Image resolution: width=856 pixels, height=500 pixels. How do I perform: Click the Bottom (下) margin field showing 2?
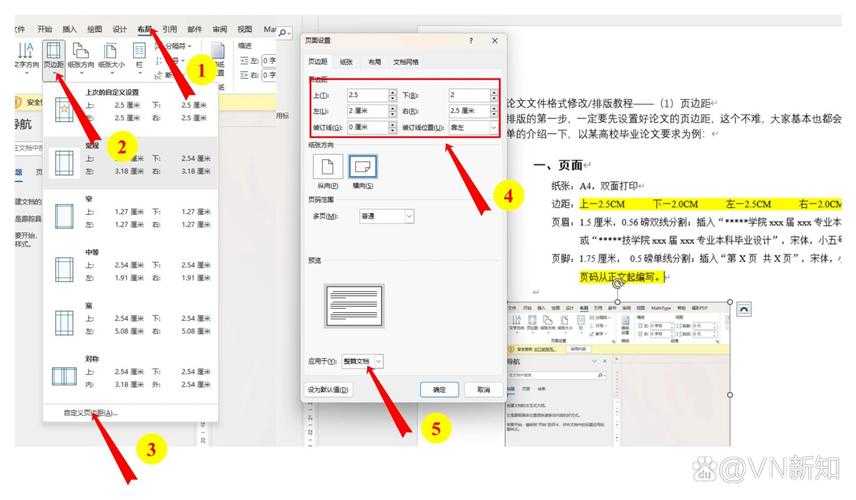coord(469,95)
